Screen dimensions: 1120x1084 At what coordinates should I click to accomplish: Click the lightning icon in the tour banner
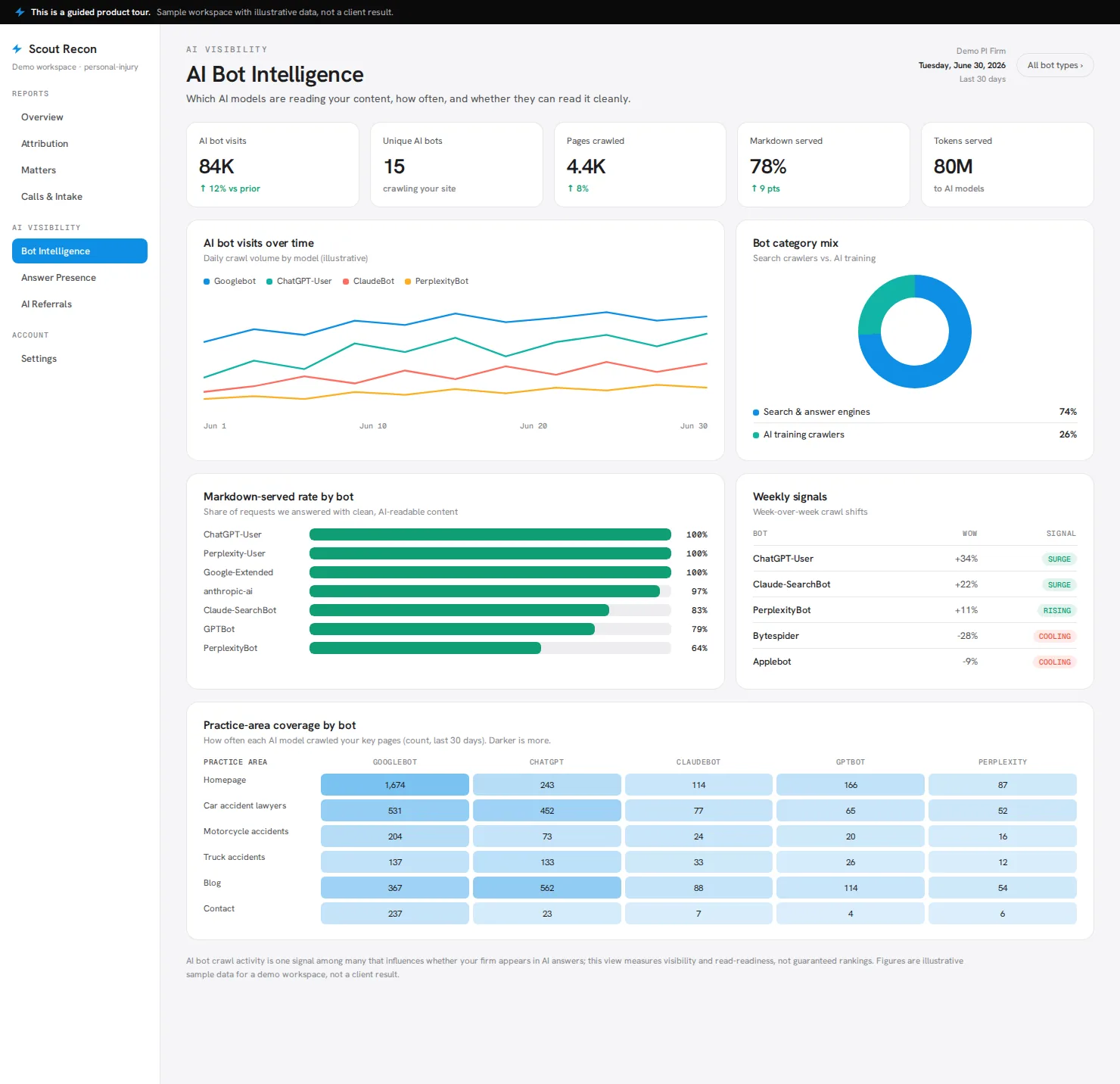point(20,12)
